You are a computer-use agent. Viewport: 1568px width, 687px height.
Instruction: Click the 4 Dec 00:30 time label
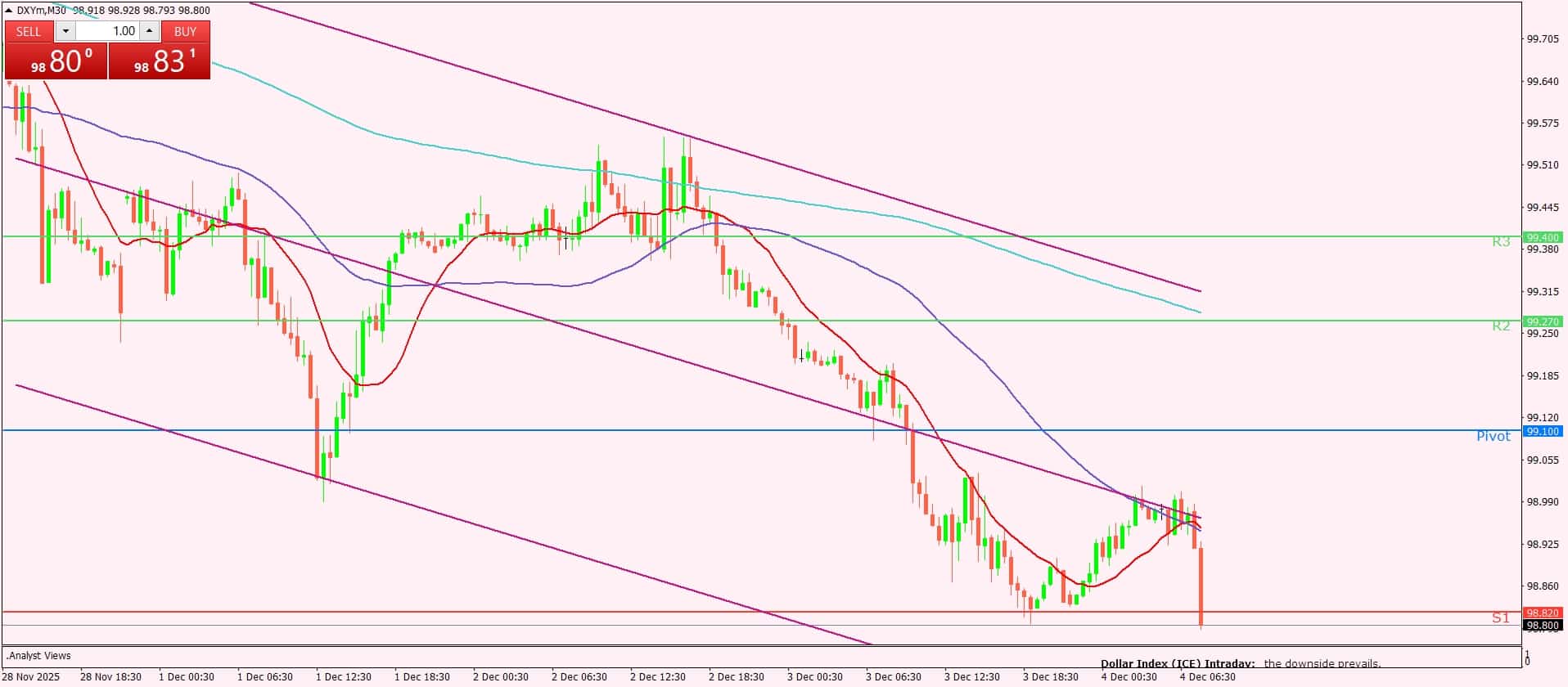[1129, 677]
